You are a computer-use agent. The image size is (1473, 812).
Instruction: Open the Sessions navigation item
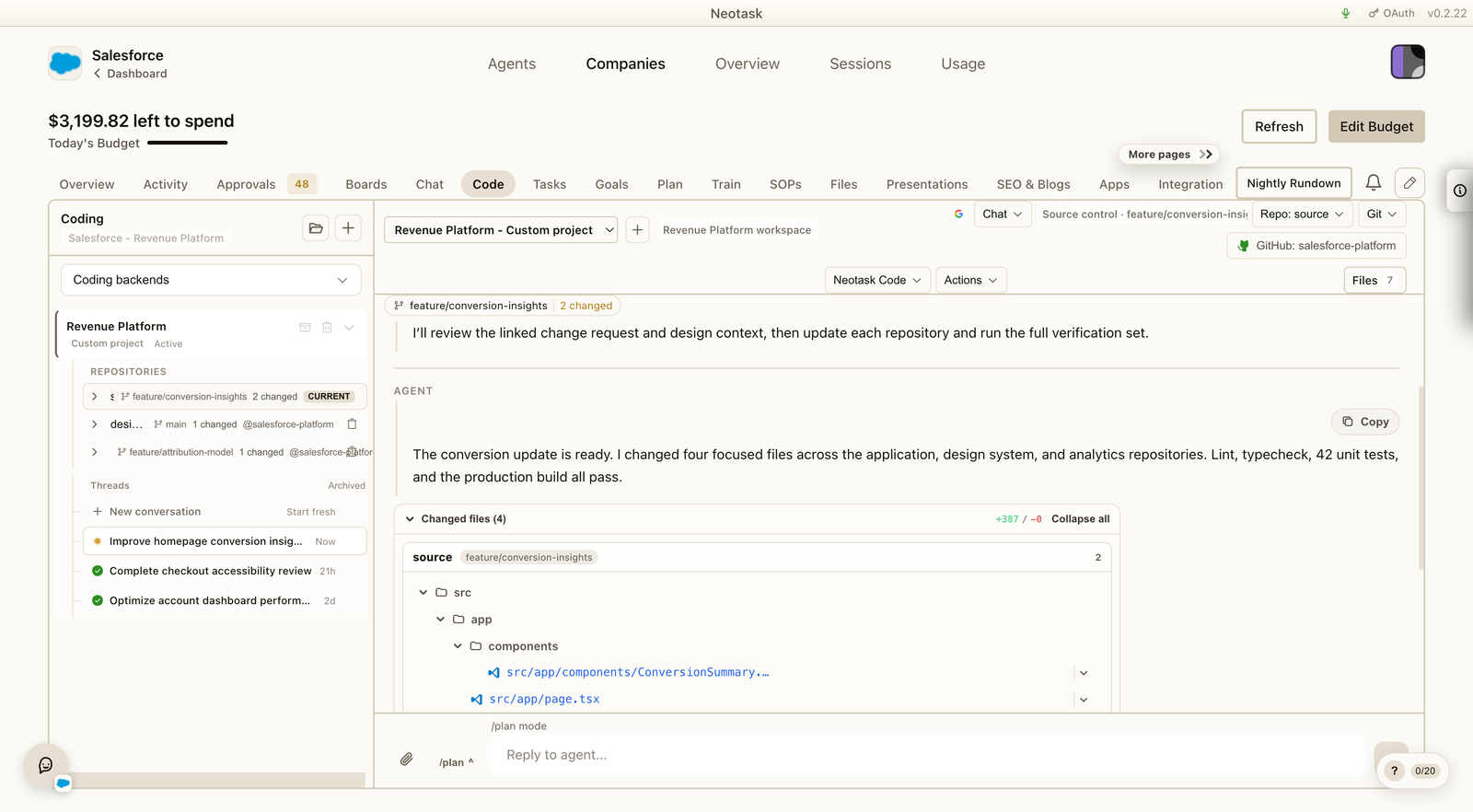[x=861, y=64]
